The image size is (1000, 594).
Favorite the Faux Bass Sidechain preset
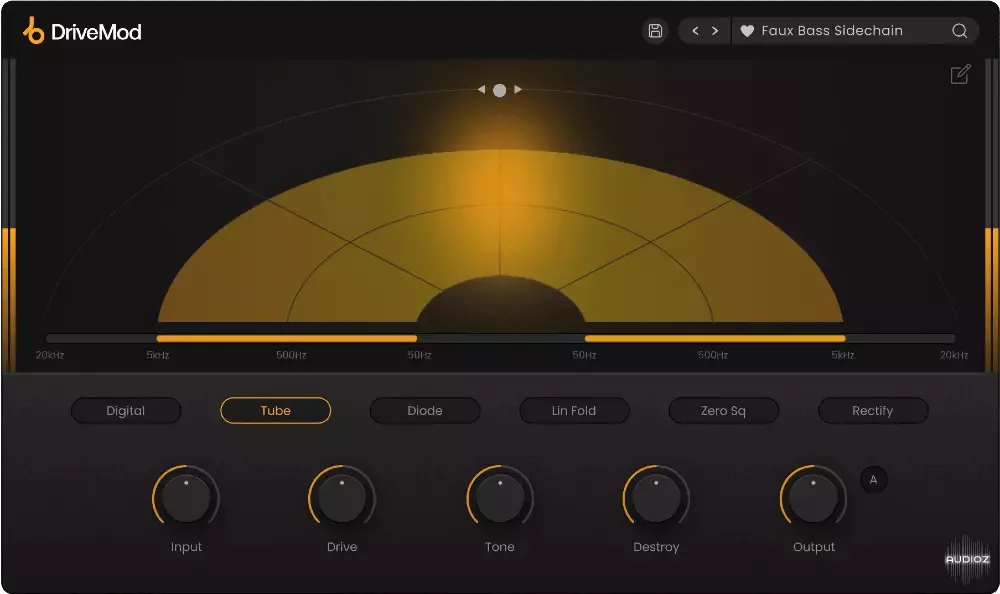(x=747, y=31)
